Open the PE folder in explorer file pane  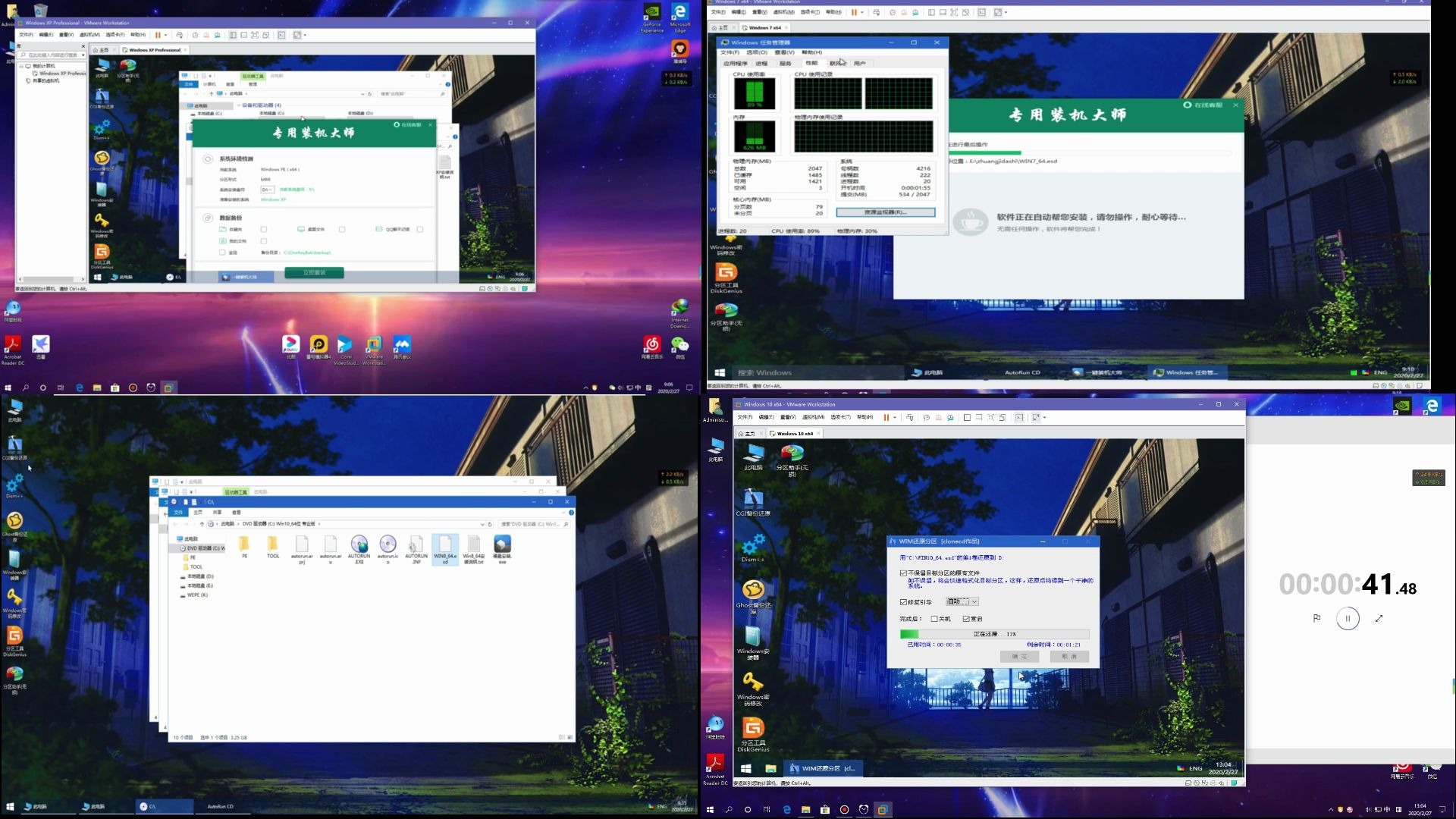(244, 547)
